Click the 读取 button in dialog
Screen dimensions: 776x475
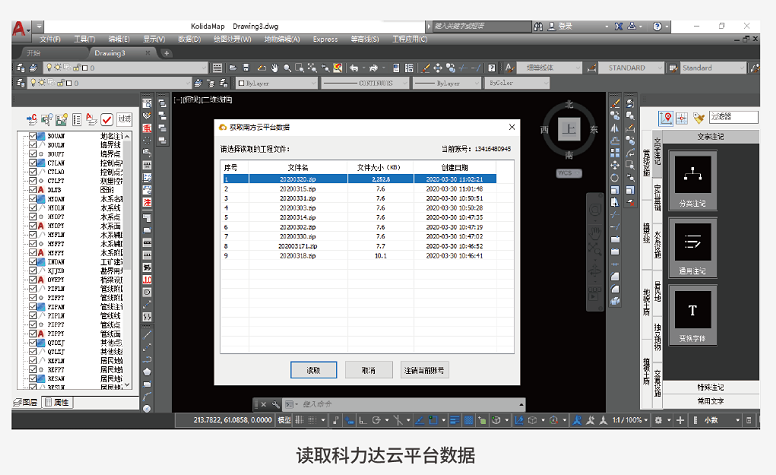(x=313, y=370)
